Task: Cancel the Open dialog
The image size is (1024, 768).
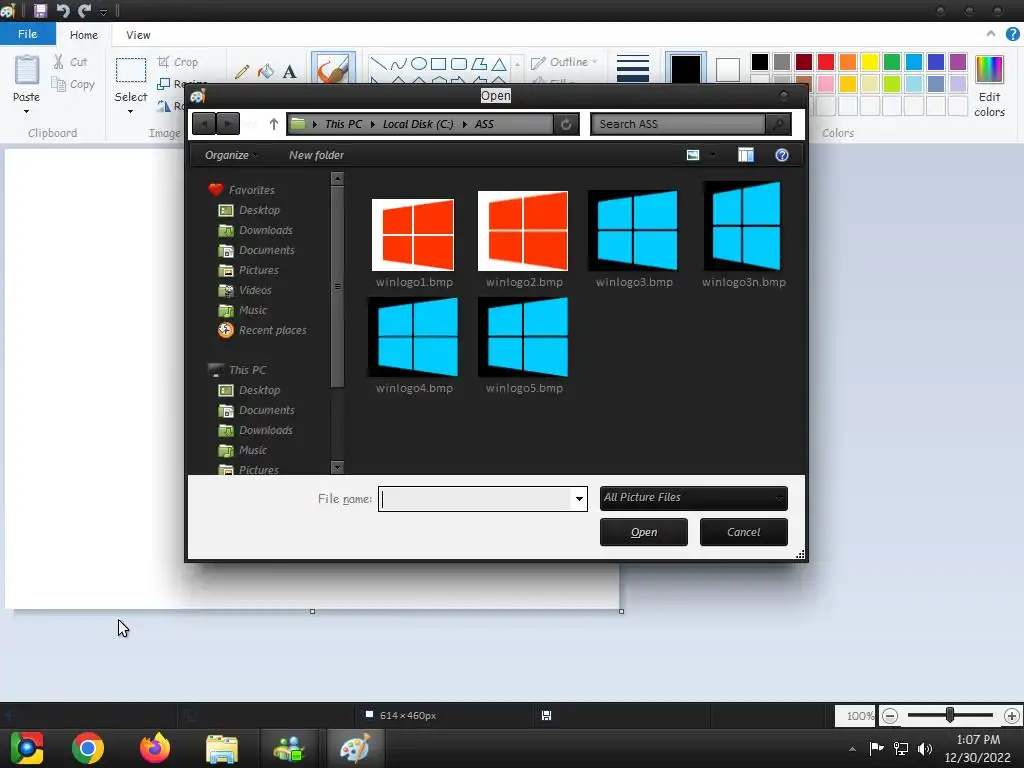Action: (x=744, y=532)
